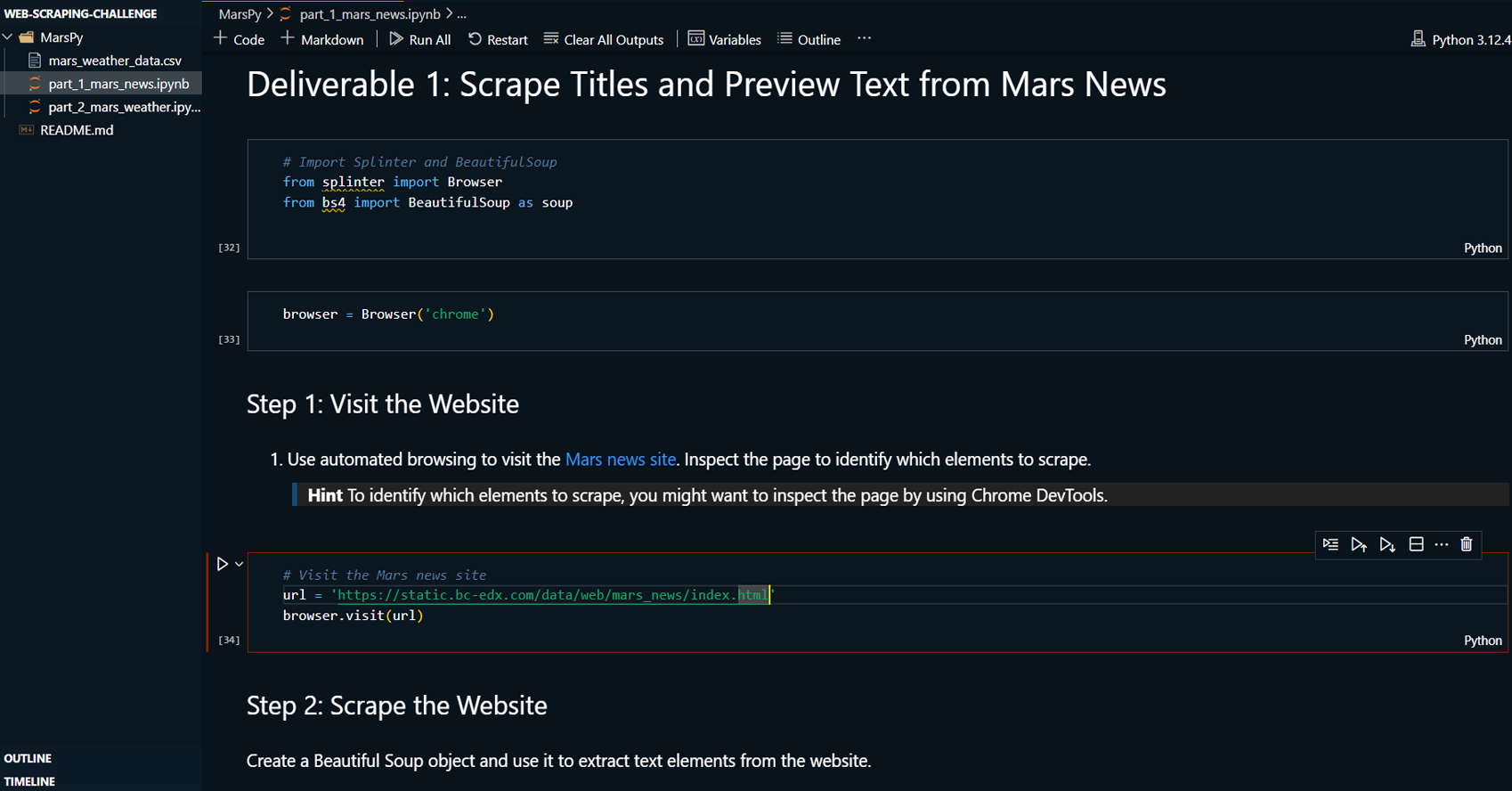Click Run All in notebook toolbar

[420, 39]
